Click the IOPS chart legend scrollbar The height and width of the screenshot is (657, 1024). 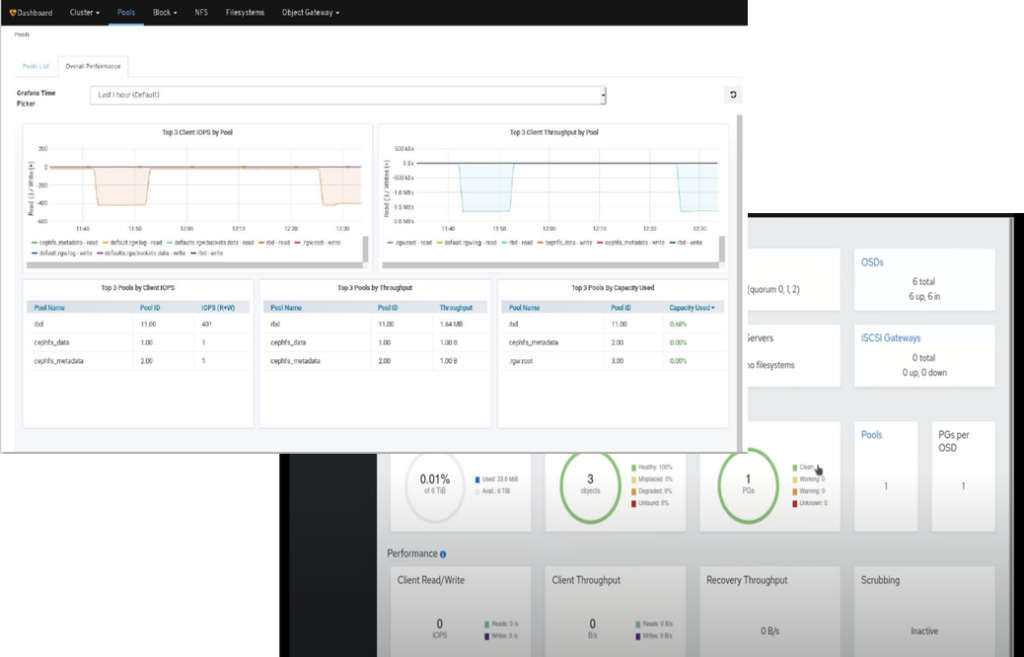click(x=366, y=248)
